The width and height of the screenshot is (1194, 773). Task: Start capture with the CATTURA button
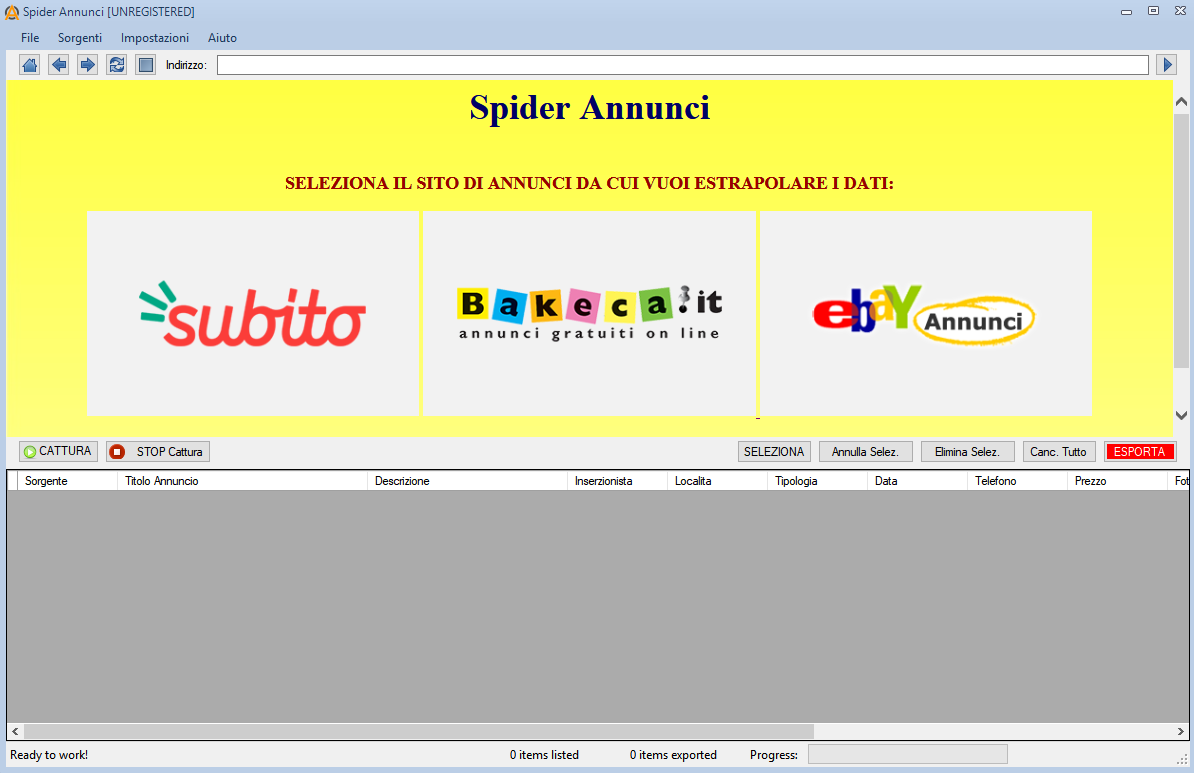click(x=58, y=452)
